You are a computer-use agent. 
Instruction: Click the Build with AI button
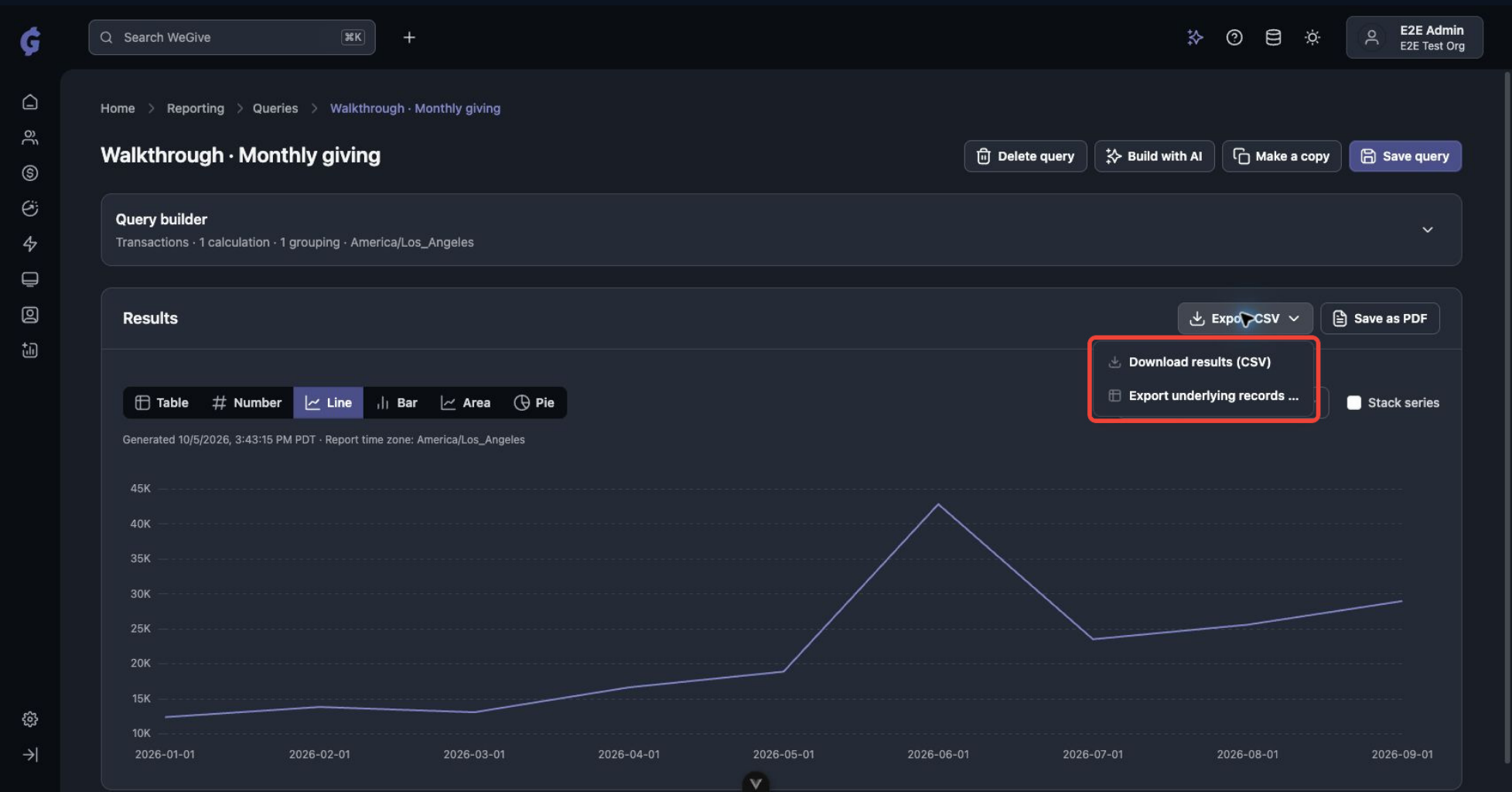(x=1155, y=156)
